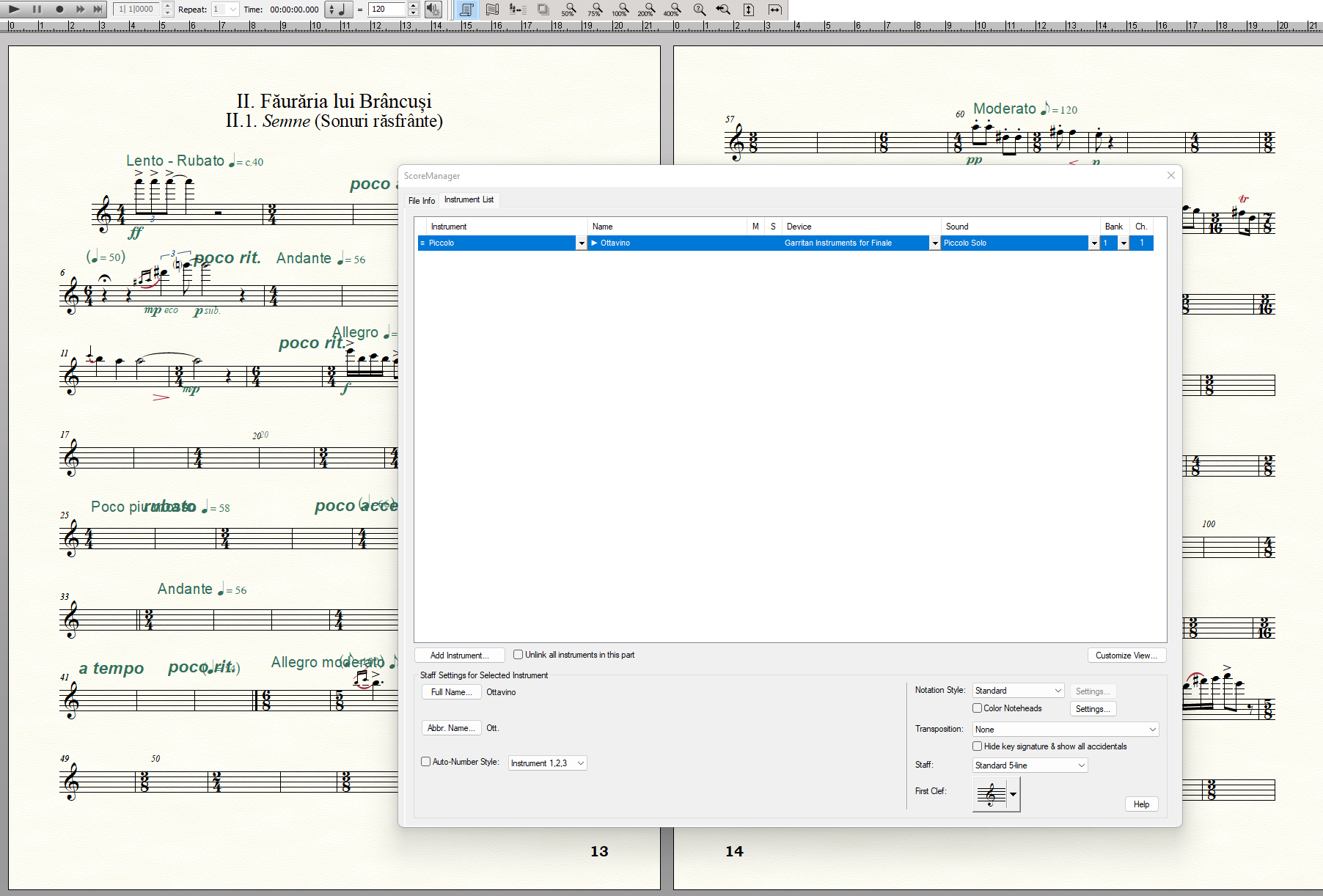Select the Instrument List tab

(x=469, y=199)
